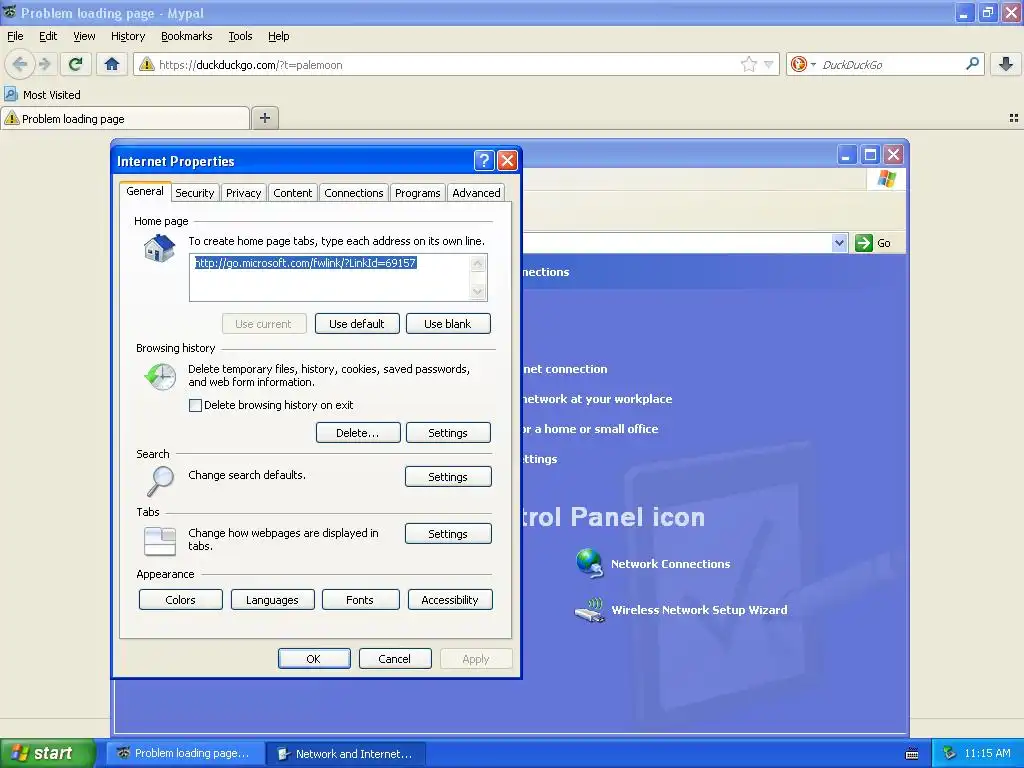The image size is (1024, 768).
Task: Open the View menu
Action: click(84, 36)
